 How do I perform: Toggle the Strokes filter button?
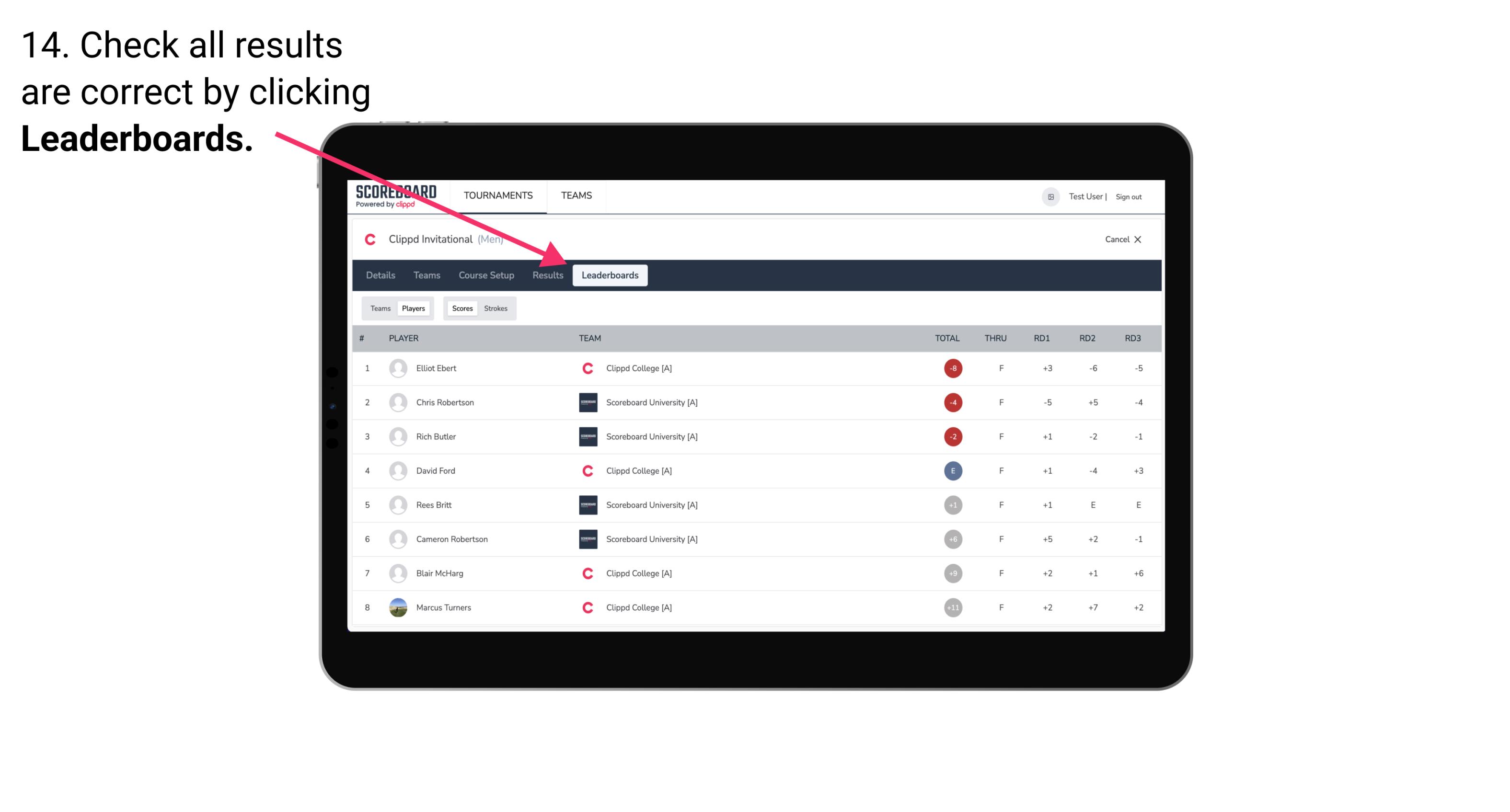pos(496,308)
